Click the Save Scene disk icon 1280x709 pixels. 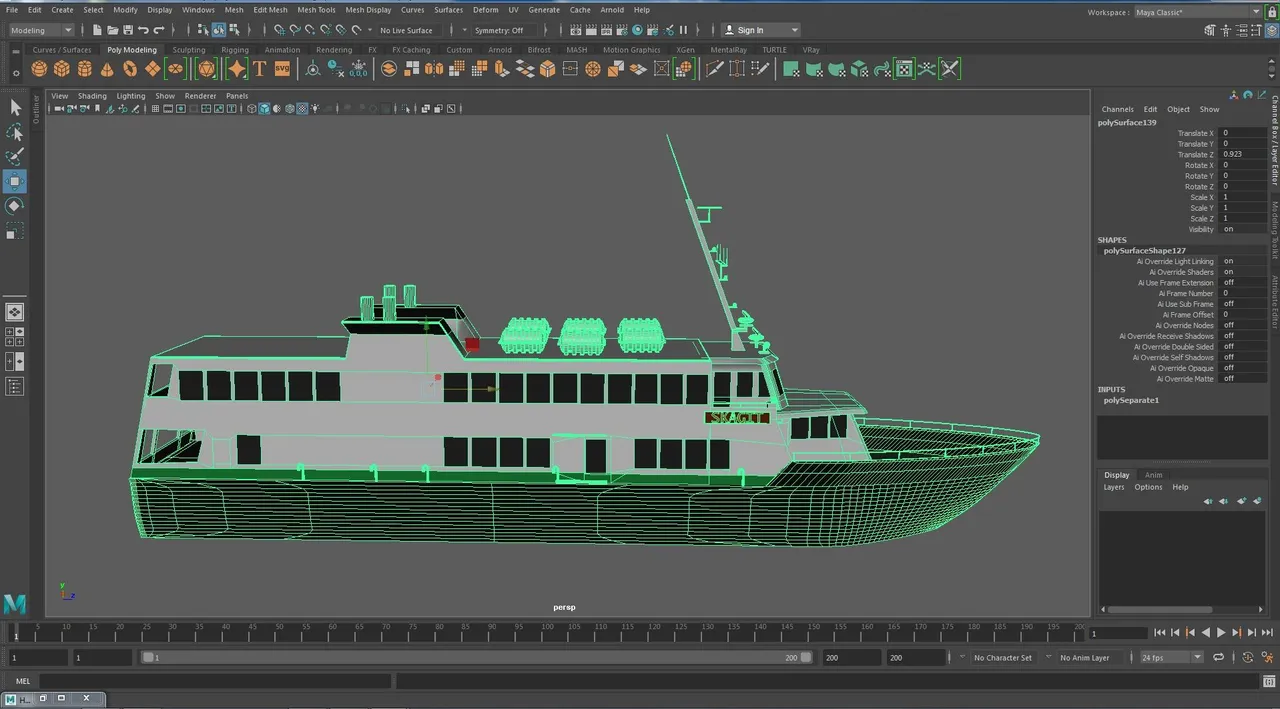[x=127, y=30]
